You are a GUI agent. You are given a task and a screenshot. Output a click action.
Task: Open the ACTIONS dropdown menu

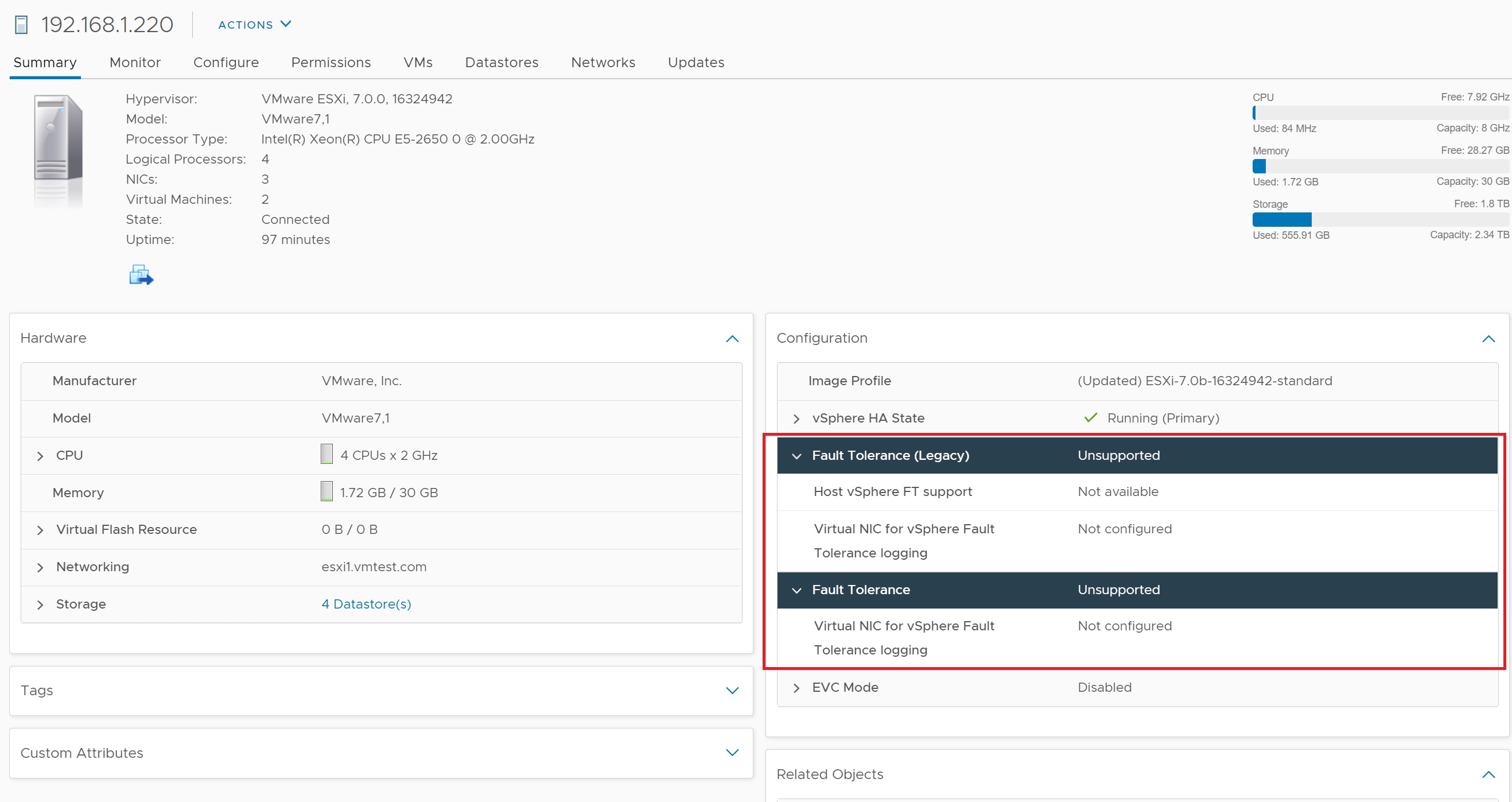click(254, 25)
